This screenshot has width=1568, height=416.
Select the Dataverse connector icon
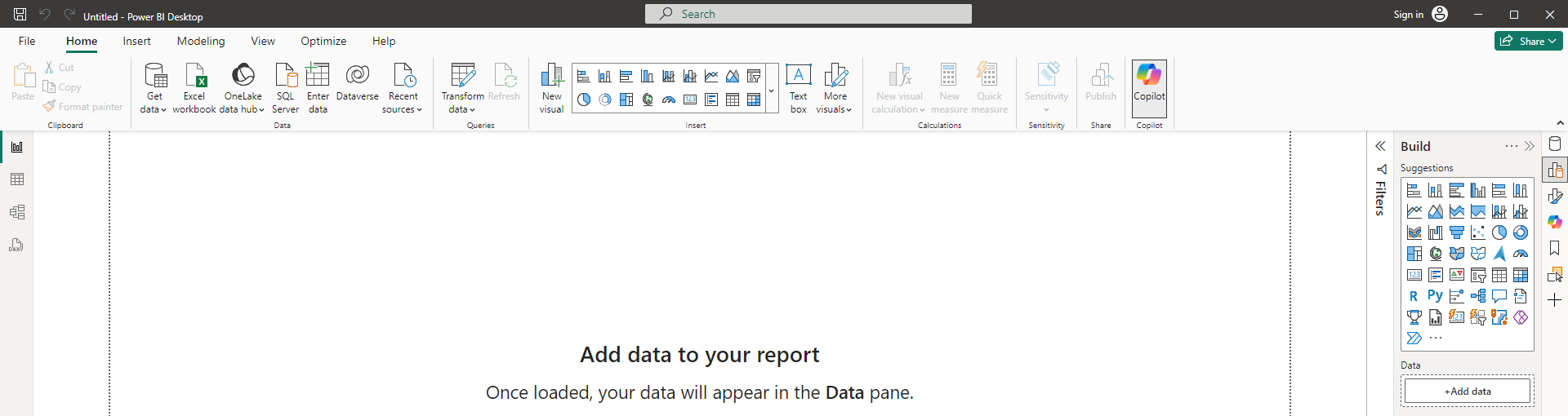click(357, 76)
